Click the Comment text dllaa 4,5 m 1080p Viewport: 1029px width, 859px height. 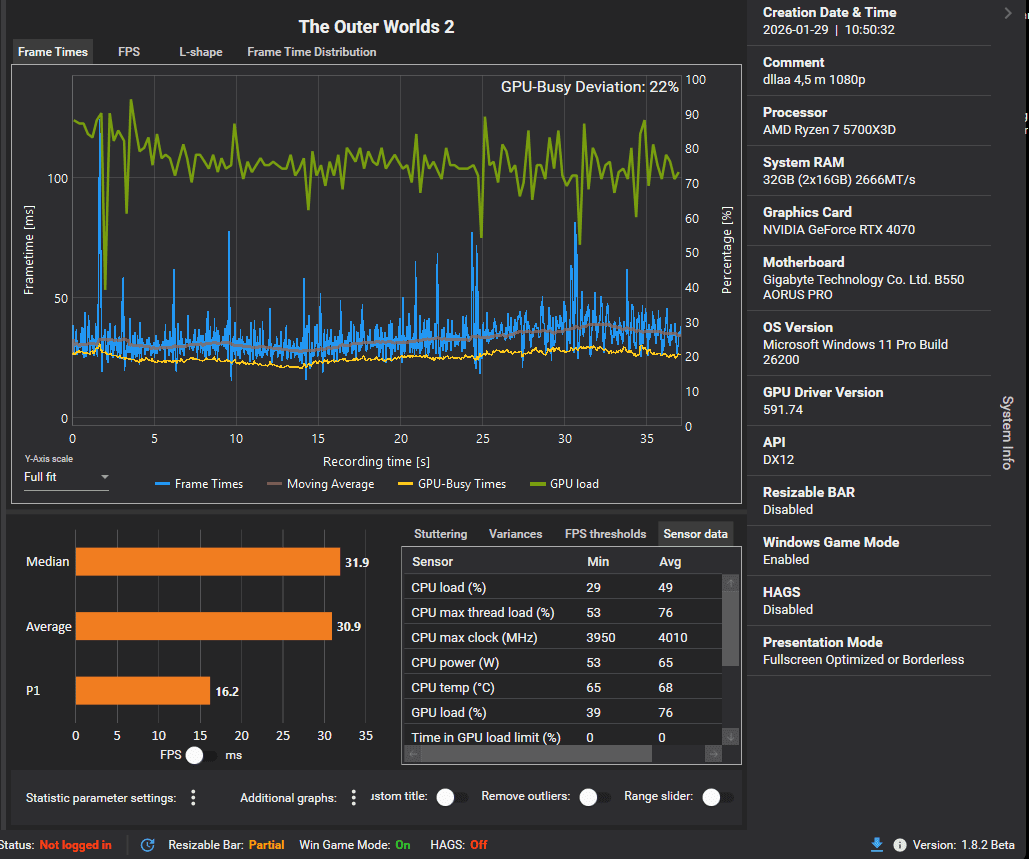pos(814,79)
